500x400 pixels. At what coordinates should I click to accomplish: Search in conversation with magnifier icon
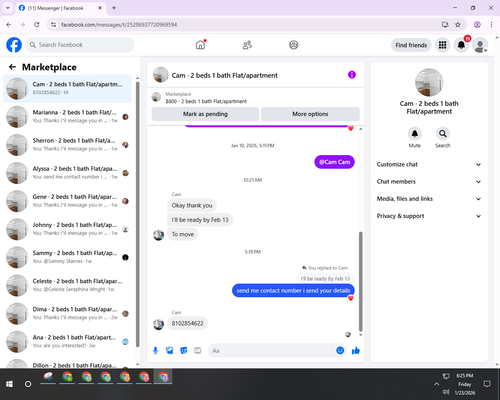tap(443, 134)
